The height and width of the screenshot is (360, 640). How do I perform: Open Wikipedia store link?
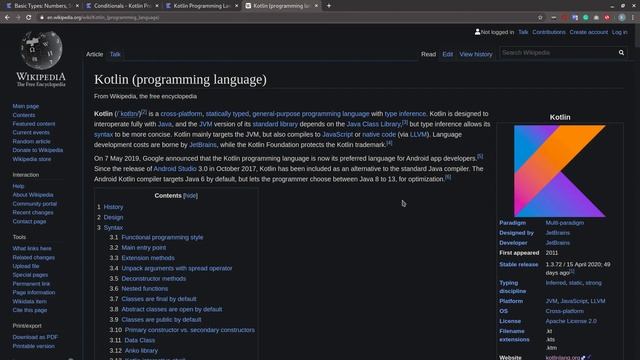pyautogui.click(x=32, y=159)
